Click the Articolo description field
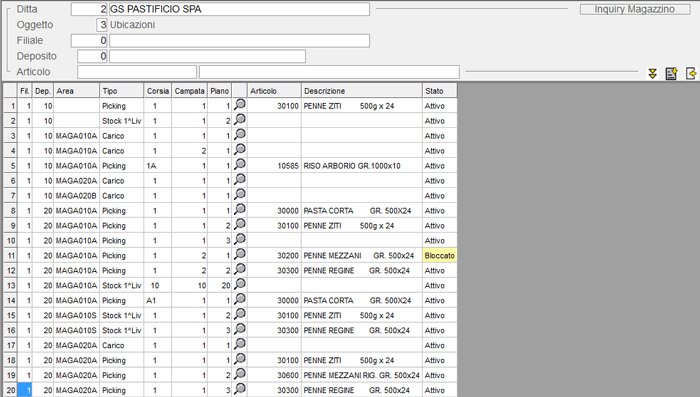Viewport: 700px width, 397px height. tap(329, 72)
